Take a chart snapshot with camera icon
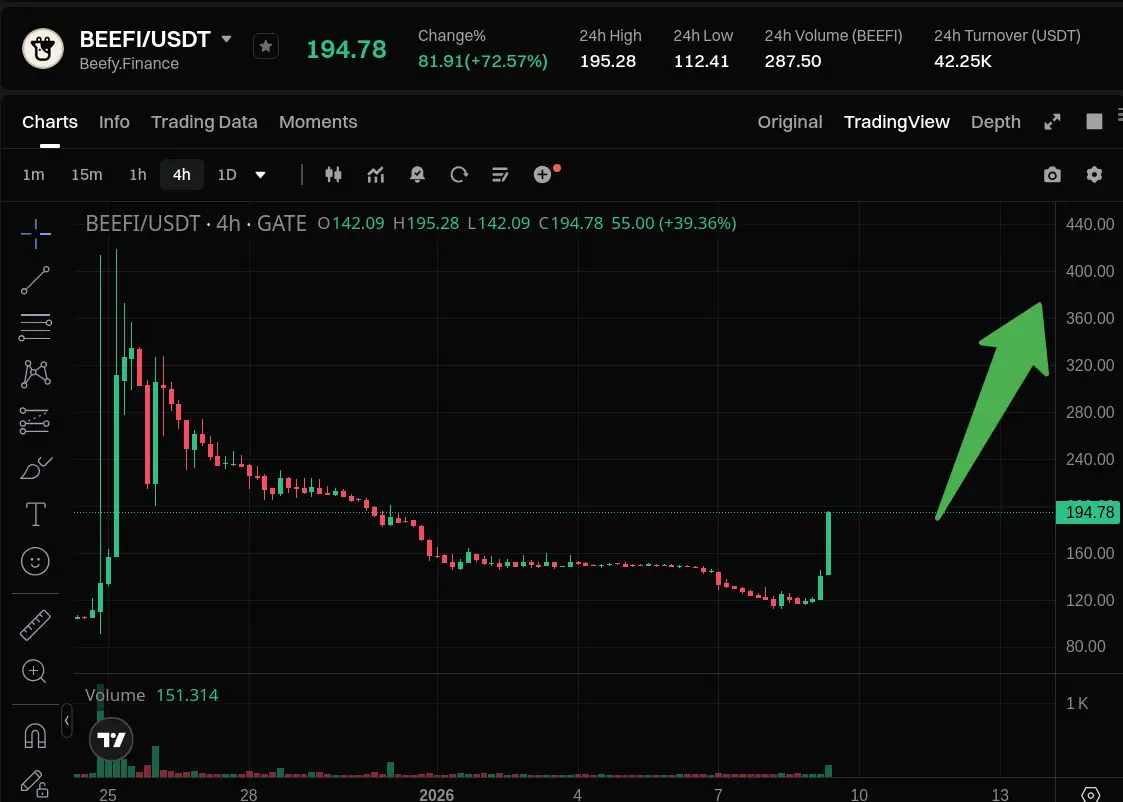The height and width of the screenshot is (802, 1123). [x=1052, y=175]
